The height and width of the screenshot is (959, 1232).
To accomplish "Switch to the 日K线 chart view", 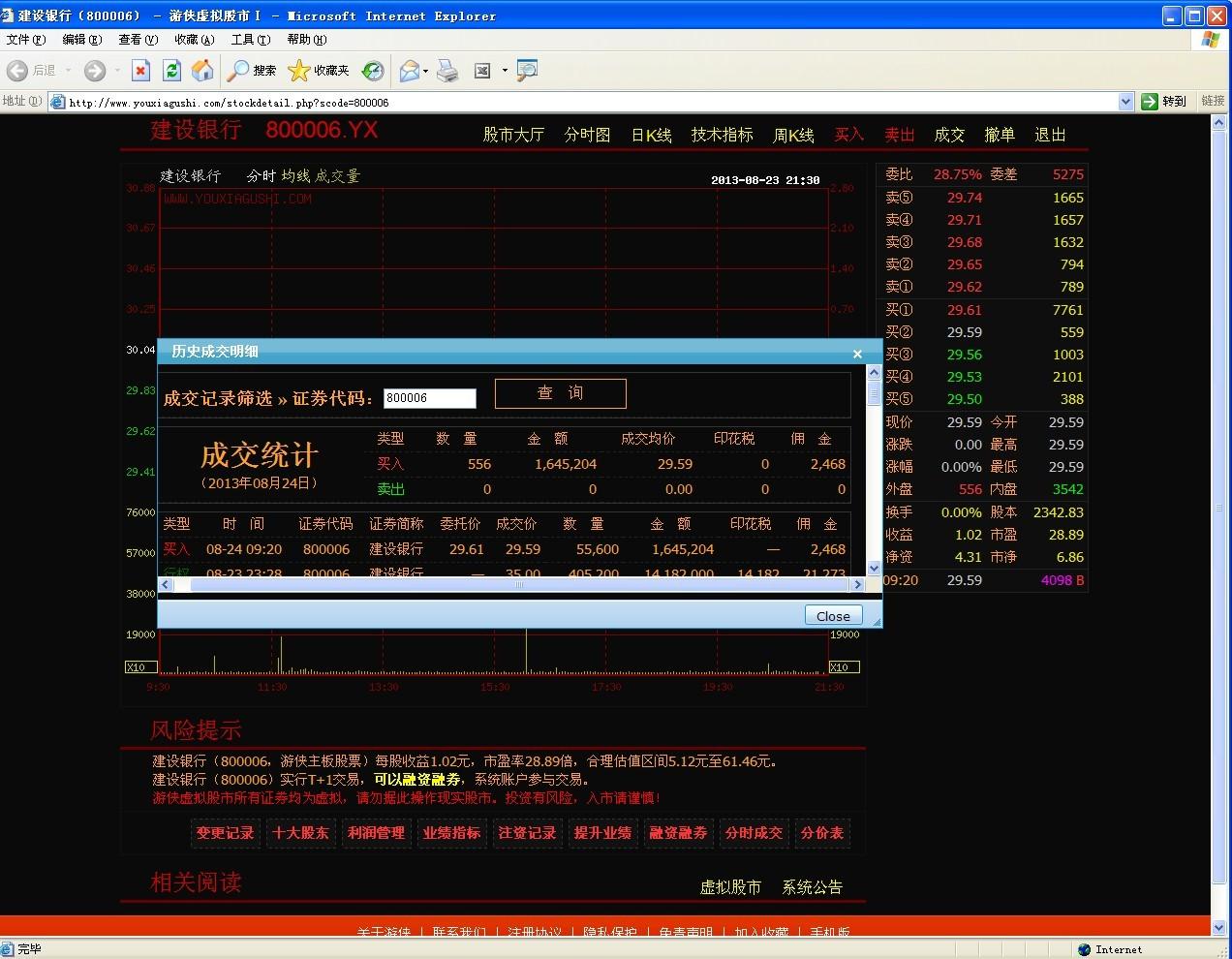I will 651,135.
